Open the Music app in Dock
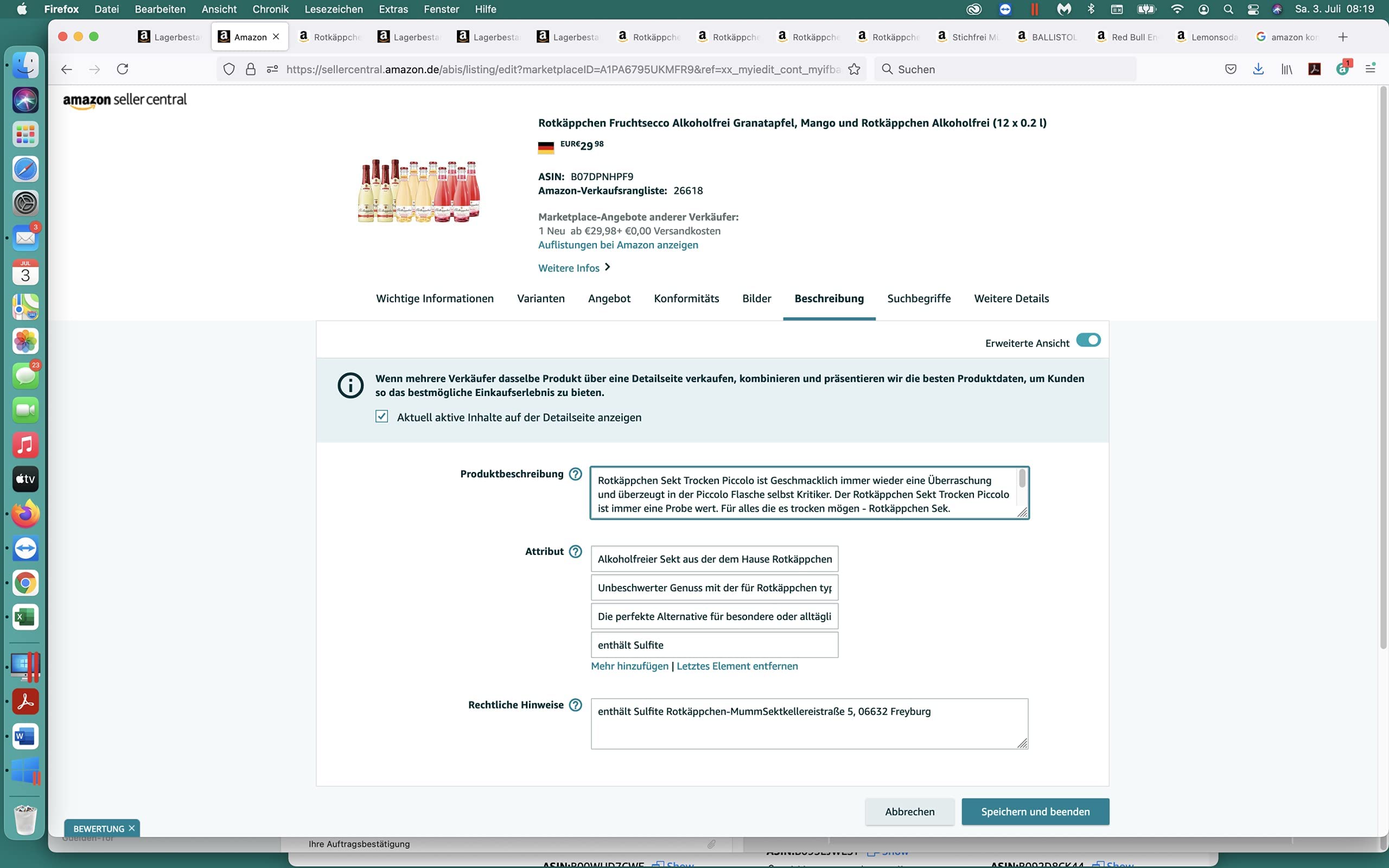The height and width of the screenshot is (868, 1389). (26, 445)
